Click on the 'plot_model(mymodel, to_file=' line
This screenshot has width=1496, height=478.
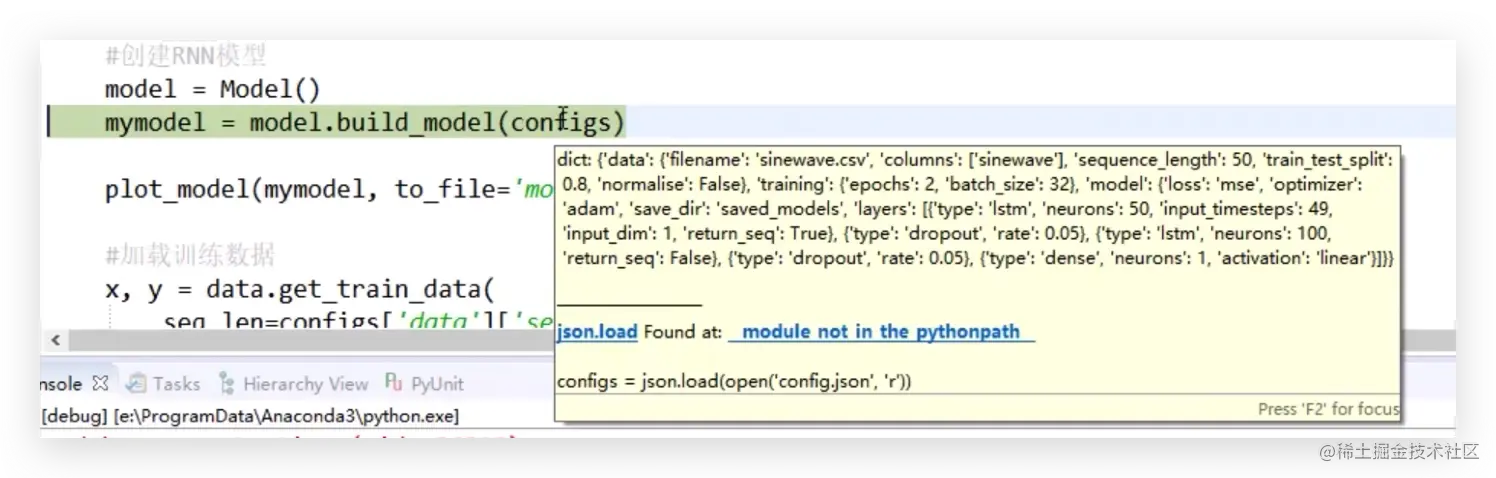click(329, 190)
